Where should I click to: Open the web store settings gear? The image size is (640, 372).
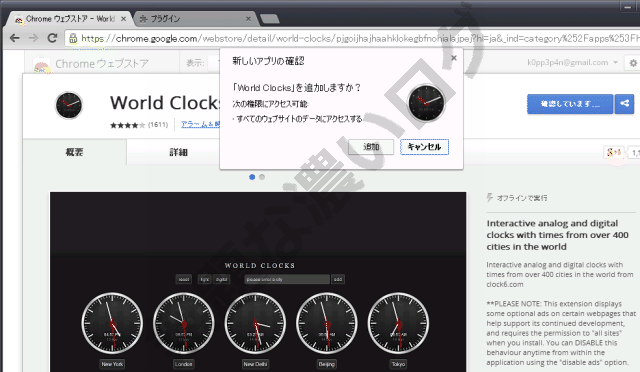pyautogui.click(x=633, y=63)
